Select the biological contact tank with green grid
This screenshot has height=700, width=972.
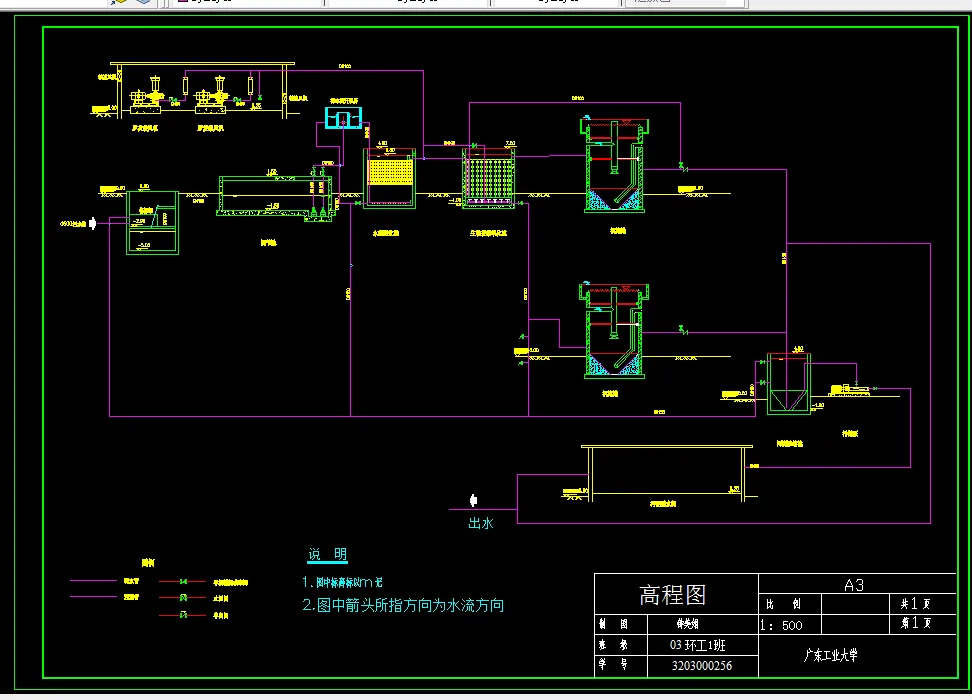coord(488,177)
